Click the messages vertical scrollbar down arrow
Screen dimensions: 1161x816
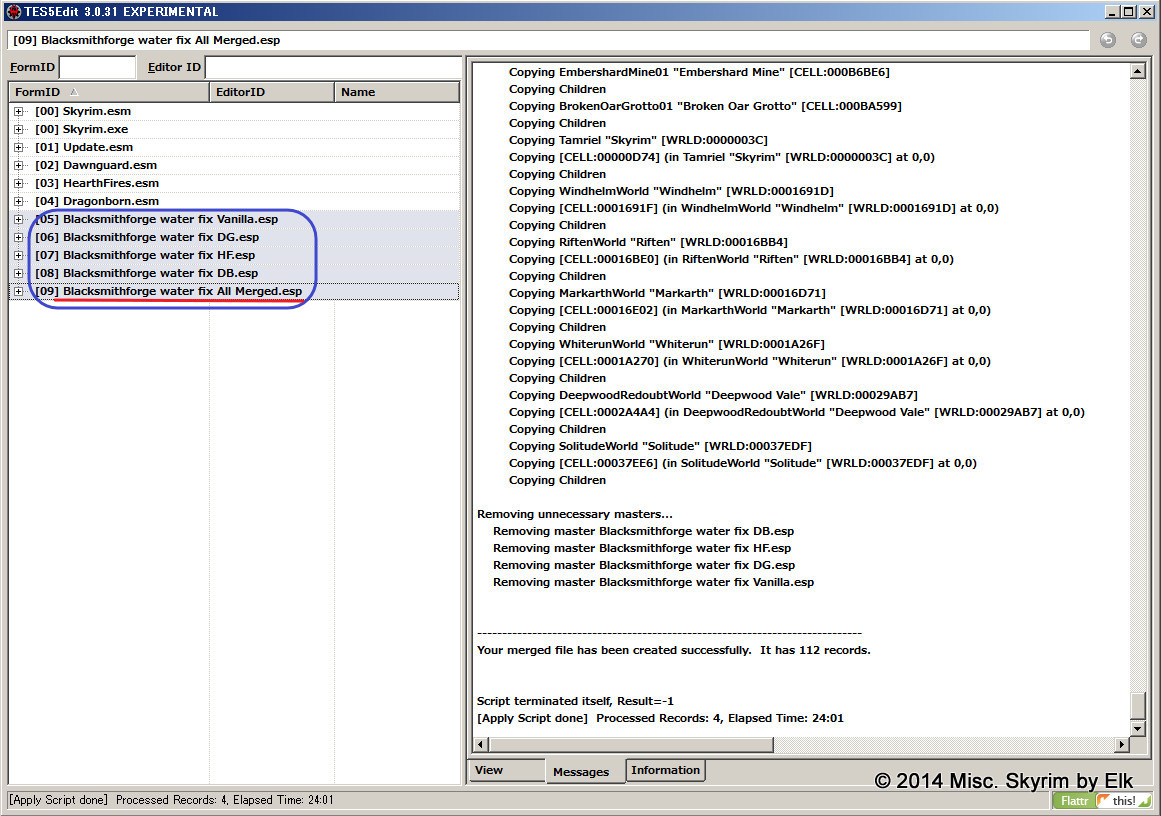click(x=1138, y=729)
